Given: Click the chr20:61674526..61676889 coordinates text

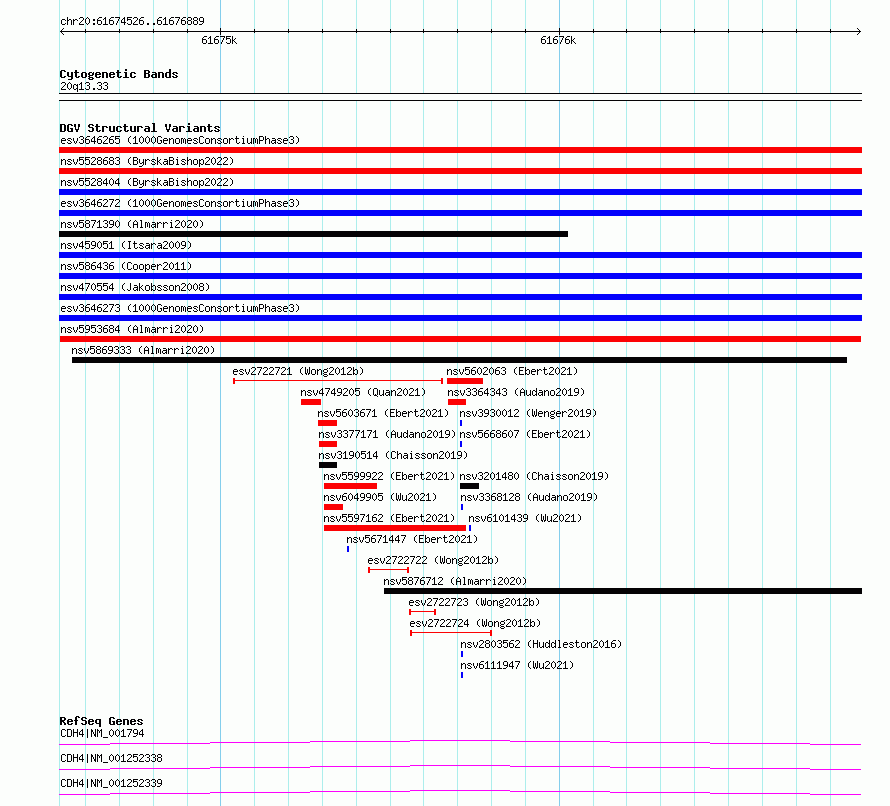Looking at the screenshot, I should (x=132, y=22).
